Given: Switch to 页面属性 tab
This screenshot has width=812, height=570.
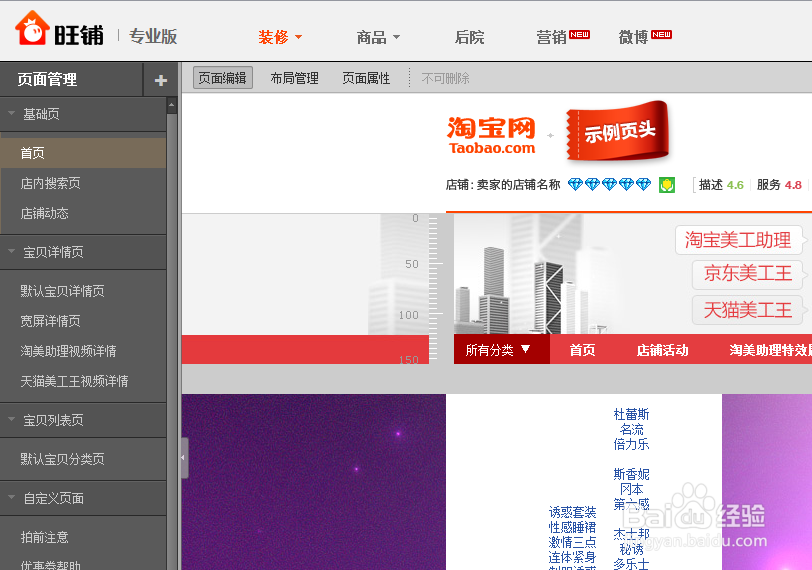Looking at the screenshot, I should (x=366, y=78).
